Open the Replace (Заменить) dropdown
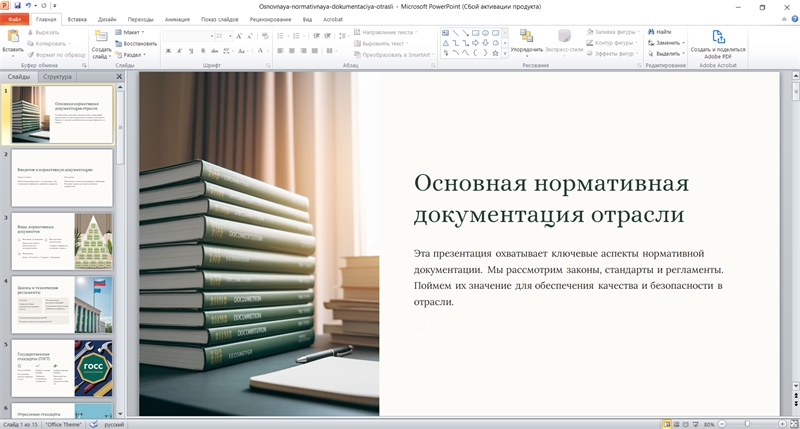Screen dimensions: 800x429 pos(666,43)
